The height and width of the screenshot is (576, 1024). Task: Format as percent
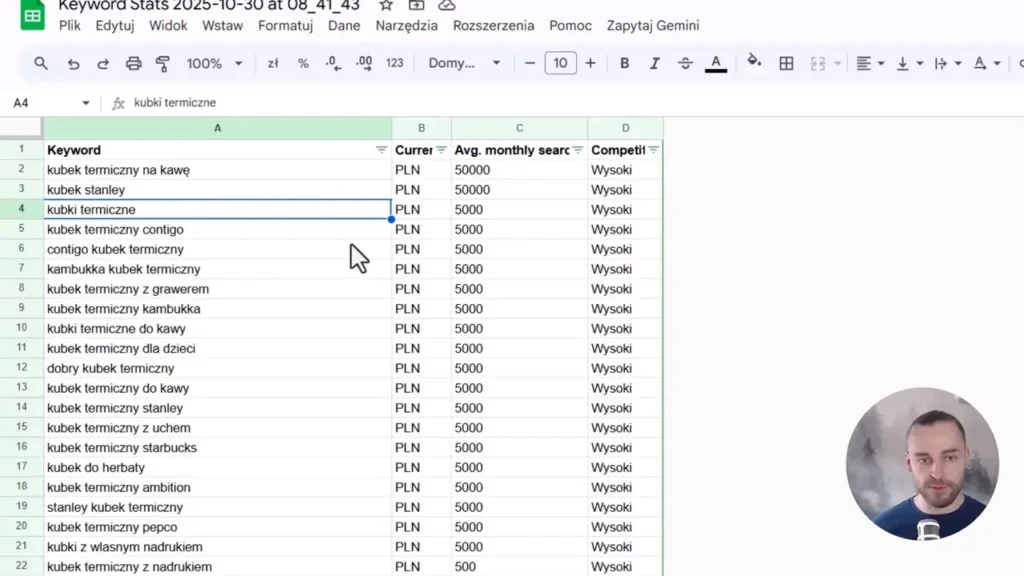tap(303, 63)
